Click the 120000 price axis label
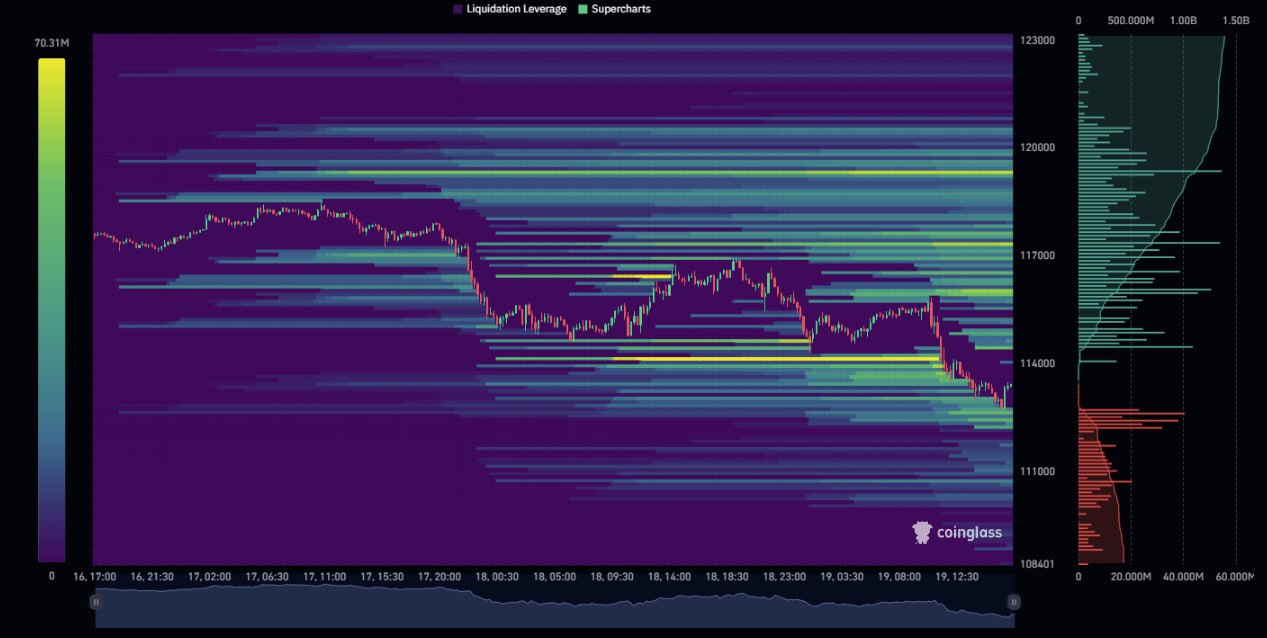The width and height of the screenshot is (1267, 638). click(x=1038, y=148)
